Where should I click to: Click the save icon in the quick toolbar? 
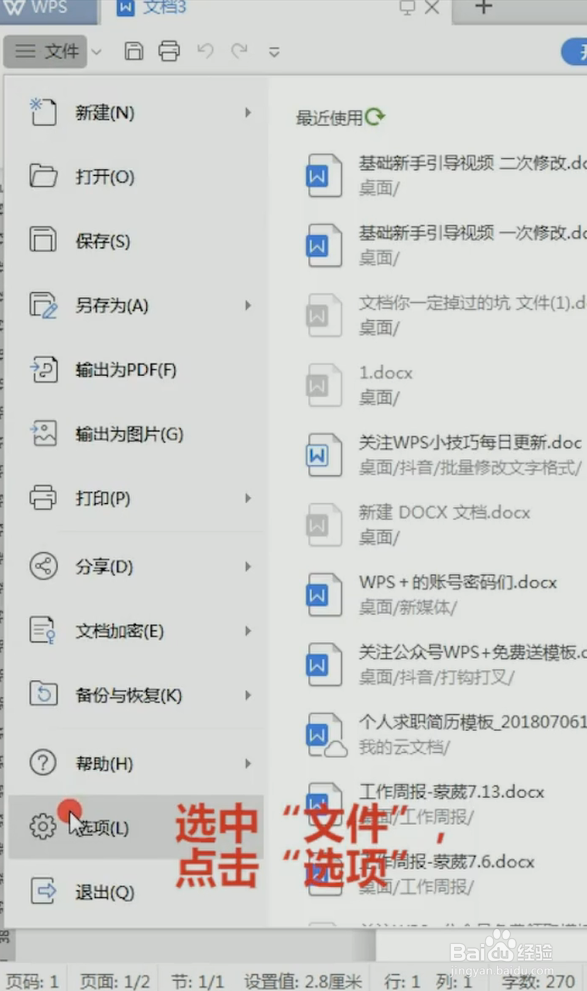pyautogui.click(x=133, y=51)
